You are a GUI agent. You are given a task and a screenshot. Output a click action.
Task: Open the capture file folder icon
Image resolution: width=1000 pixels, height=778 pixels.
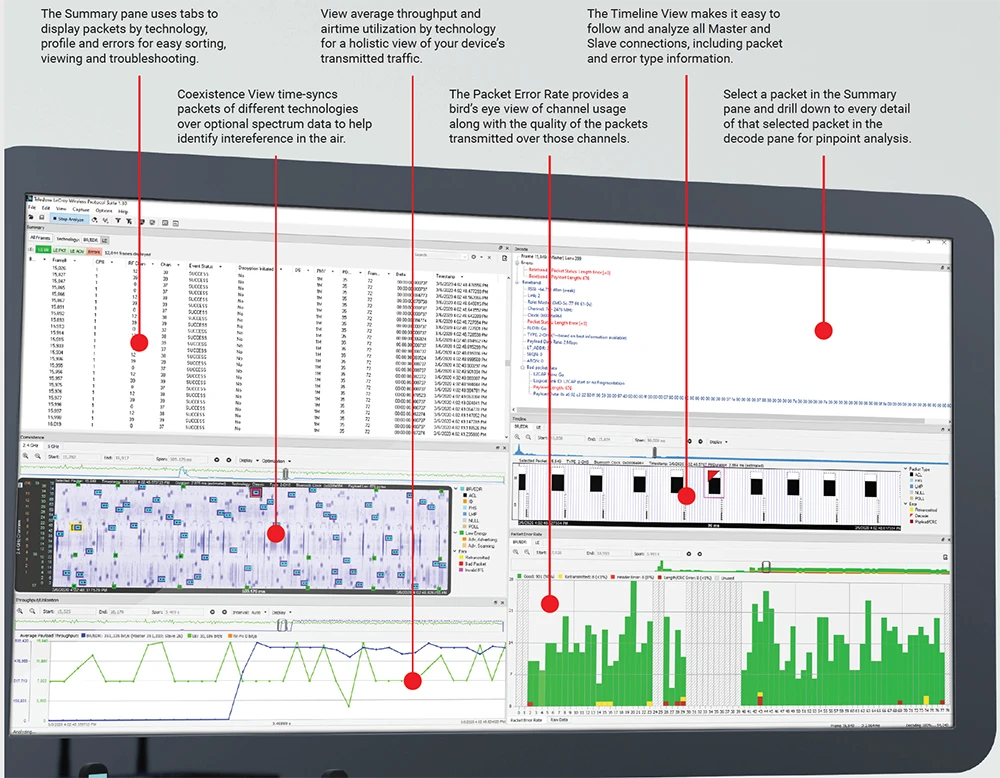[x=31, y=217]
